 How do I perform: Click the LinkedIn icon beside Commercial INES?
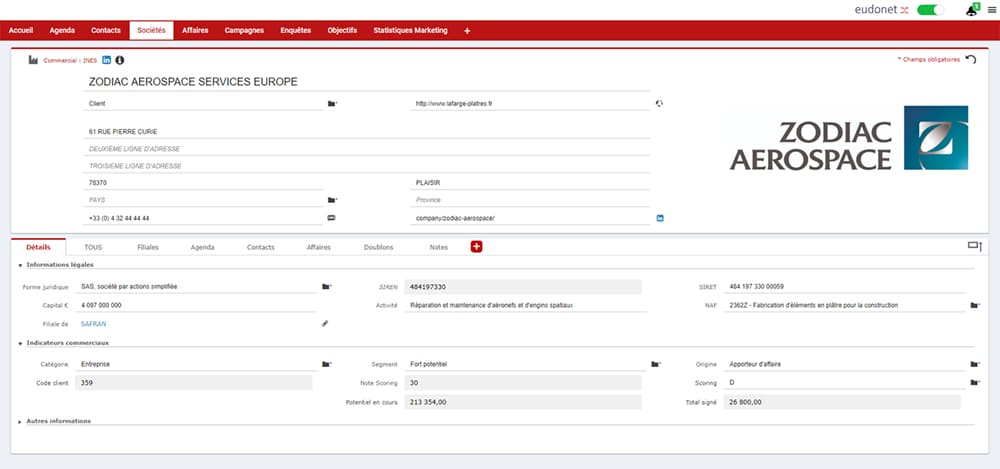coord(107,60)
